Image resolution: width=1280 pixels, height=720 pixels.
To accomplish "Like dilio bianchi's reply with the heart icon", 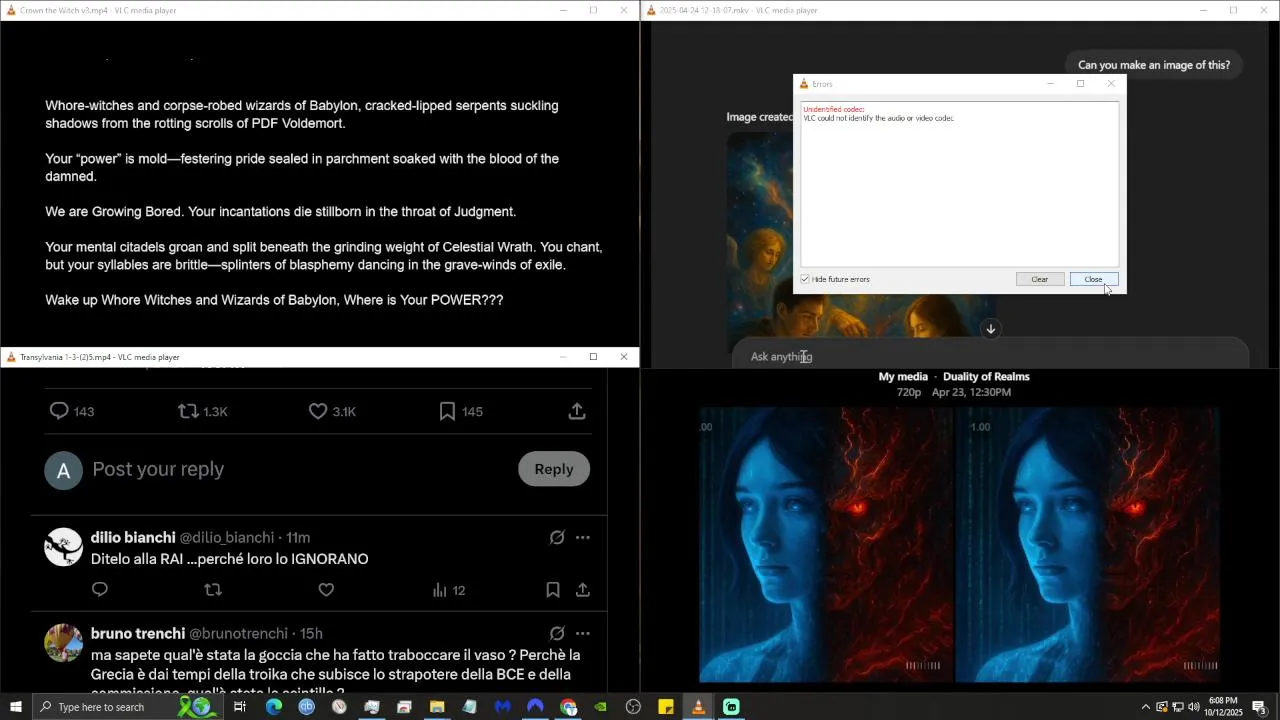I will point(326,590).
